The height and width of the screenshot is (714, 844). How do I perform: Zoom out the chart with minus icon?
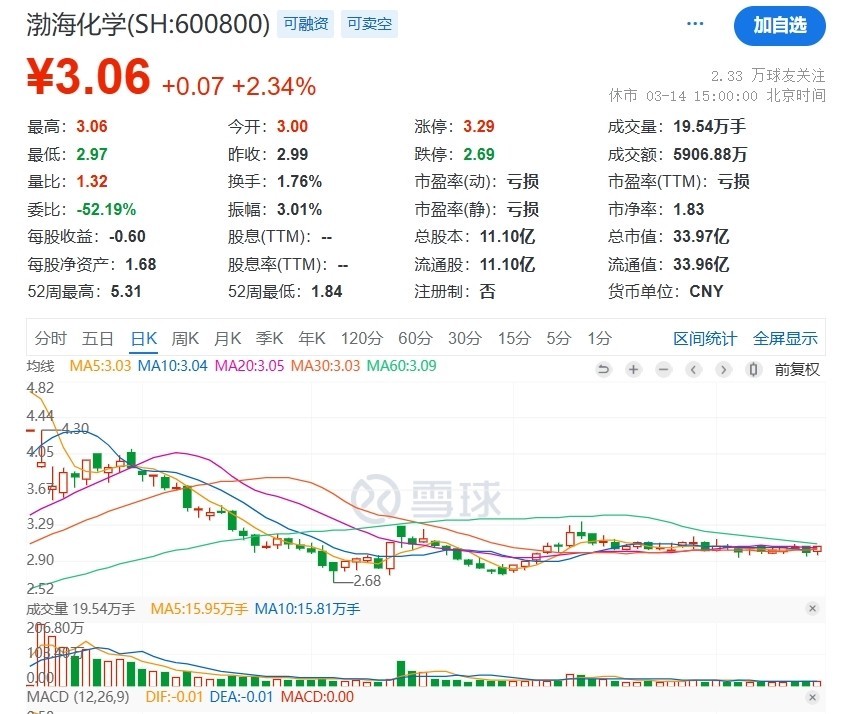point(664,369)
